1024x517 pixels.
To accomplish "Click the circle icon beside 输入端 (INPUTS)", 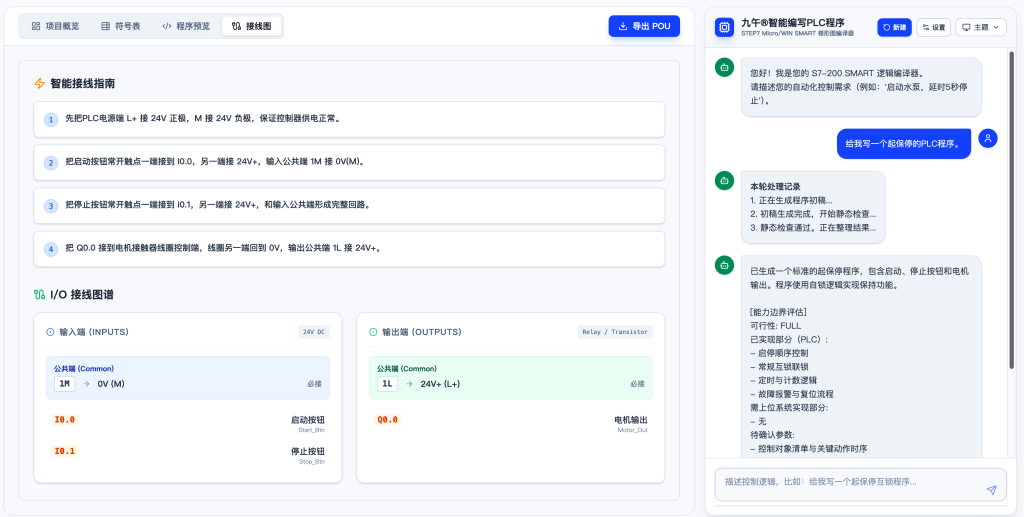I will 50,332.
